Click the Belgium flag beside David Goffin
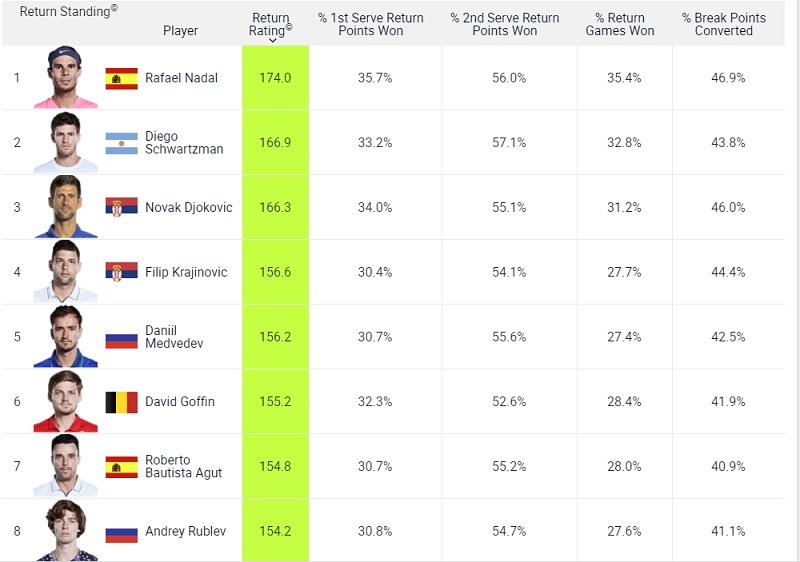Viewport: 800px width, 562px height. pyautogui.click(x=121, y=402)
